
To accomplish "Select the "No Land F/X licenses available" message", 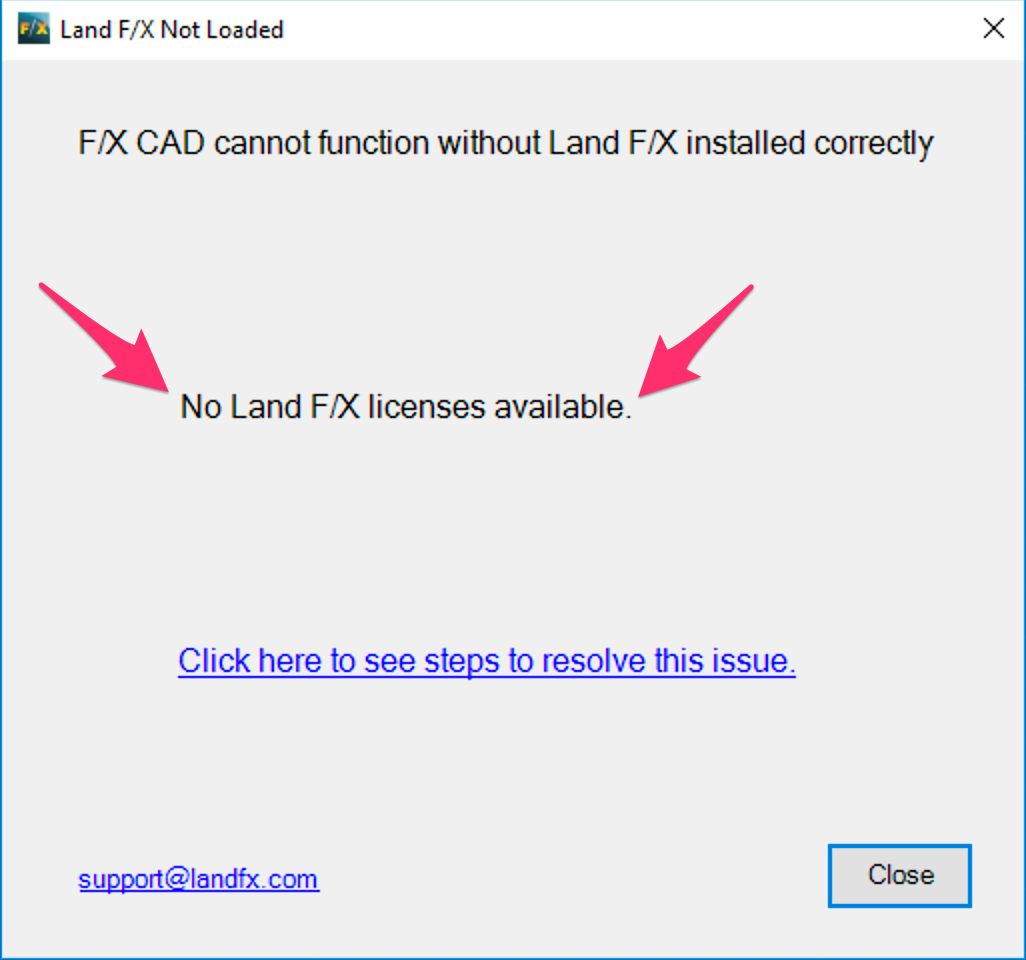I will tap(406, 406).
